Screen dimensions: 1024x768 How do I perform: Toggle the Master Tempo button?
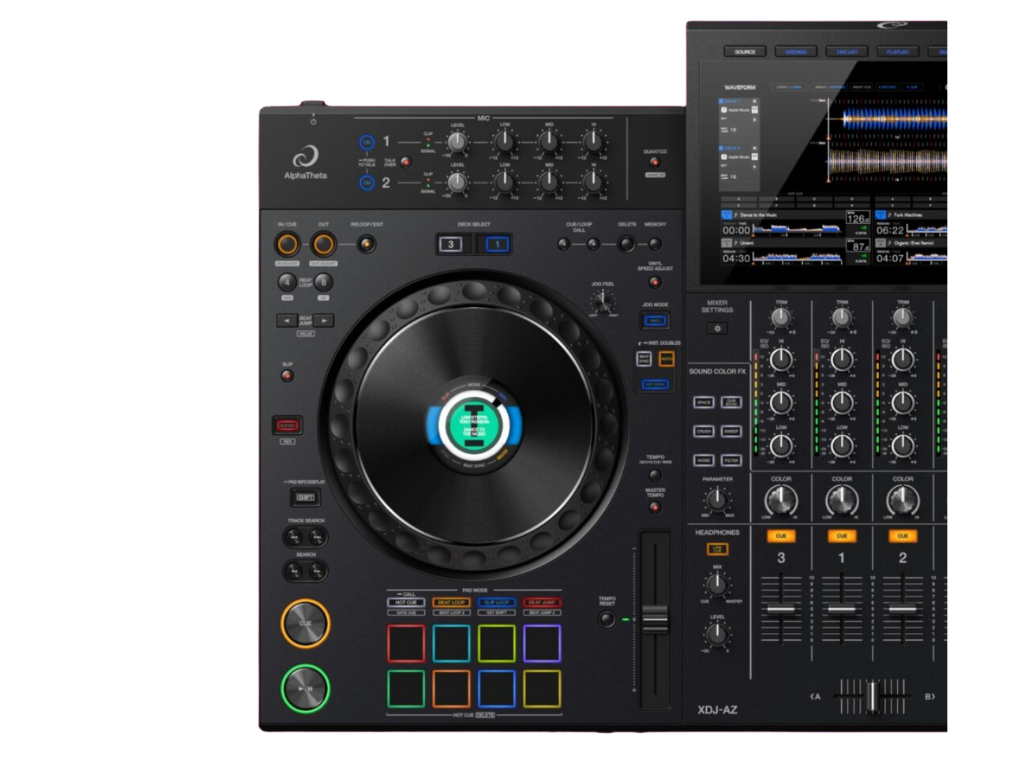(x=654, y=506)
